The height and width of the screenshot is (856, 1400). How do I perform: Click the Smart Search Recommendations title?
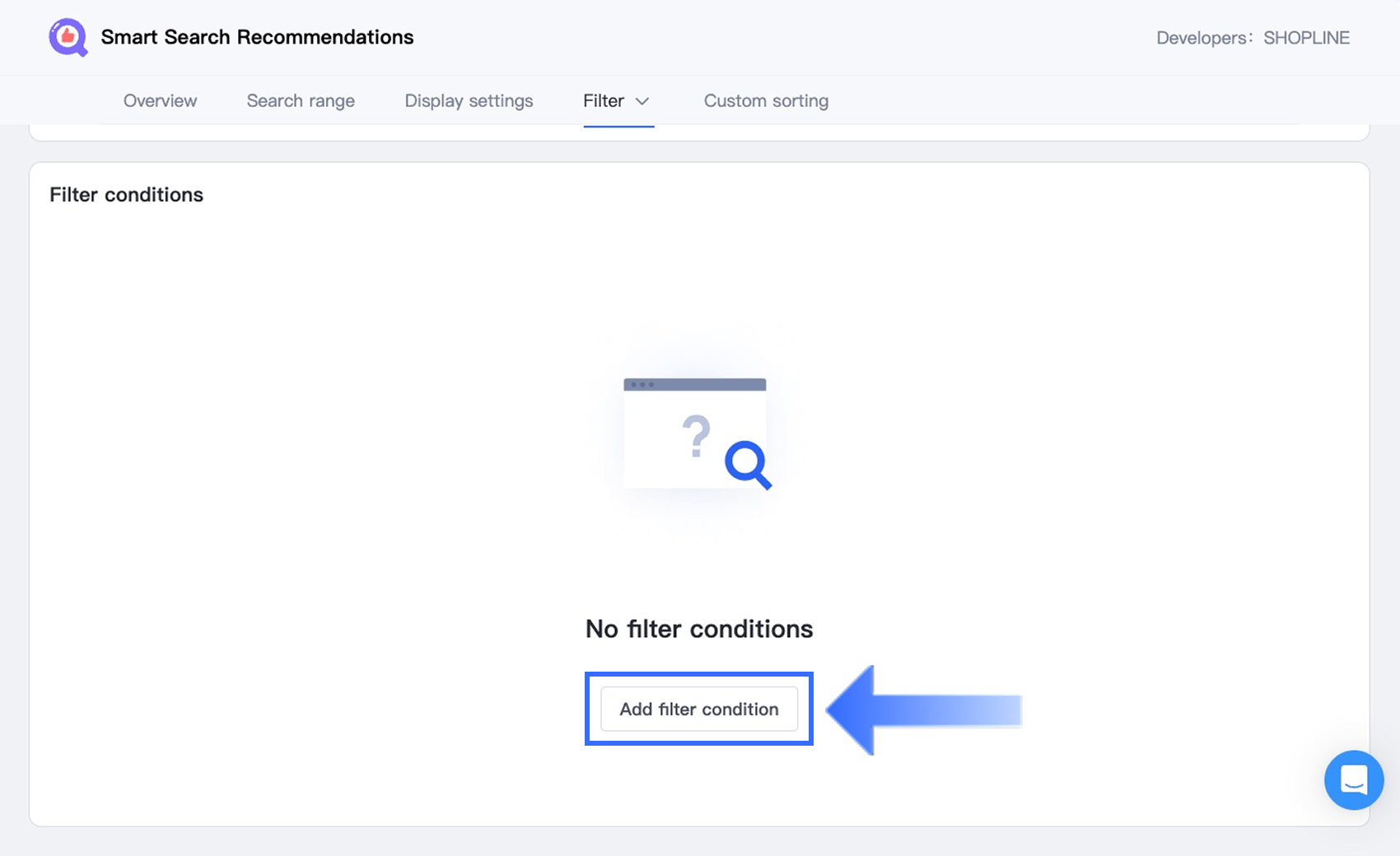(257, 37)
